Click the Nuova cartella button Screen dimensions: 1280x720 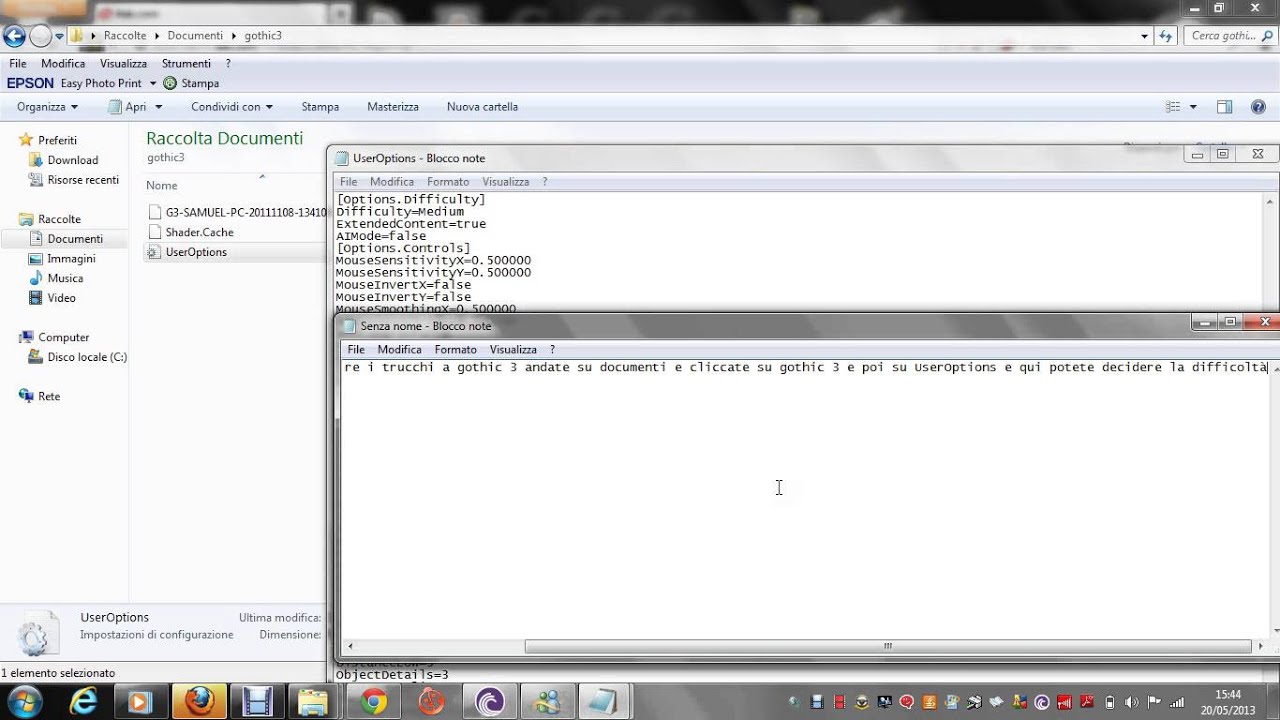(482, 107)
